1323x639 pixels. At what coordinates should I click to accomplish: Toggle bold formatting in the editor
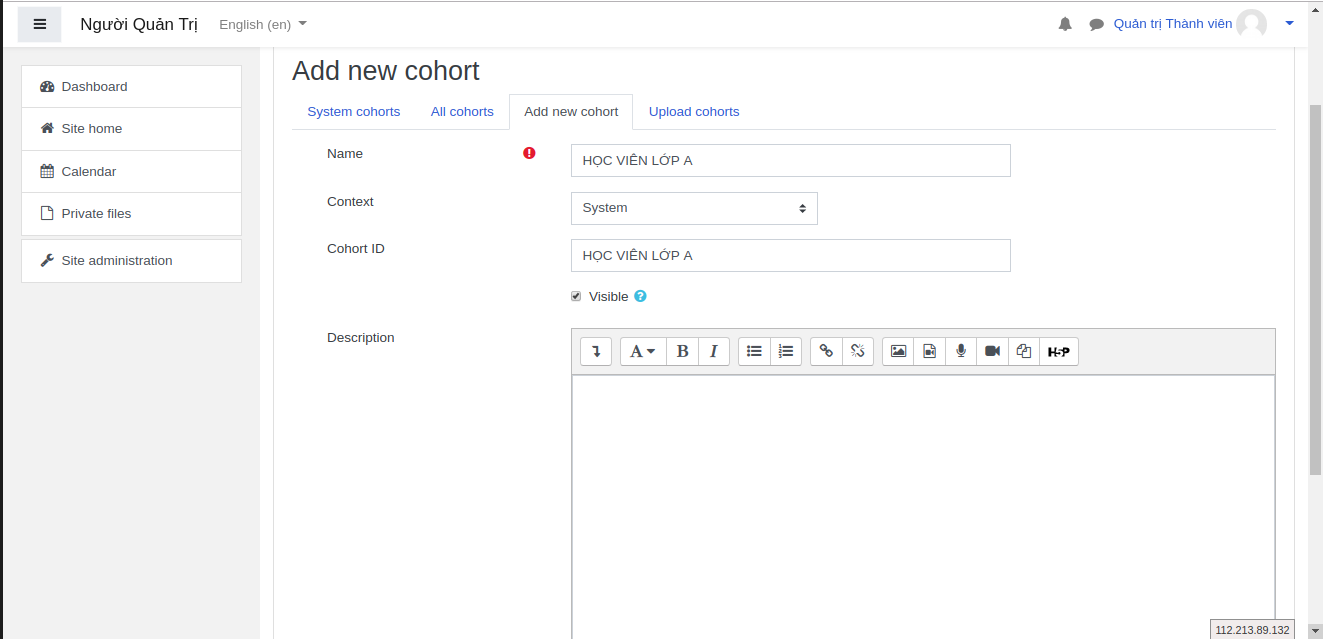tap(682, 351)
